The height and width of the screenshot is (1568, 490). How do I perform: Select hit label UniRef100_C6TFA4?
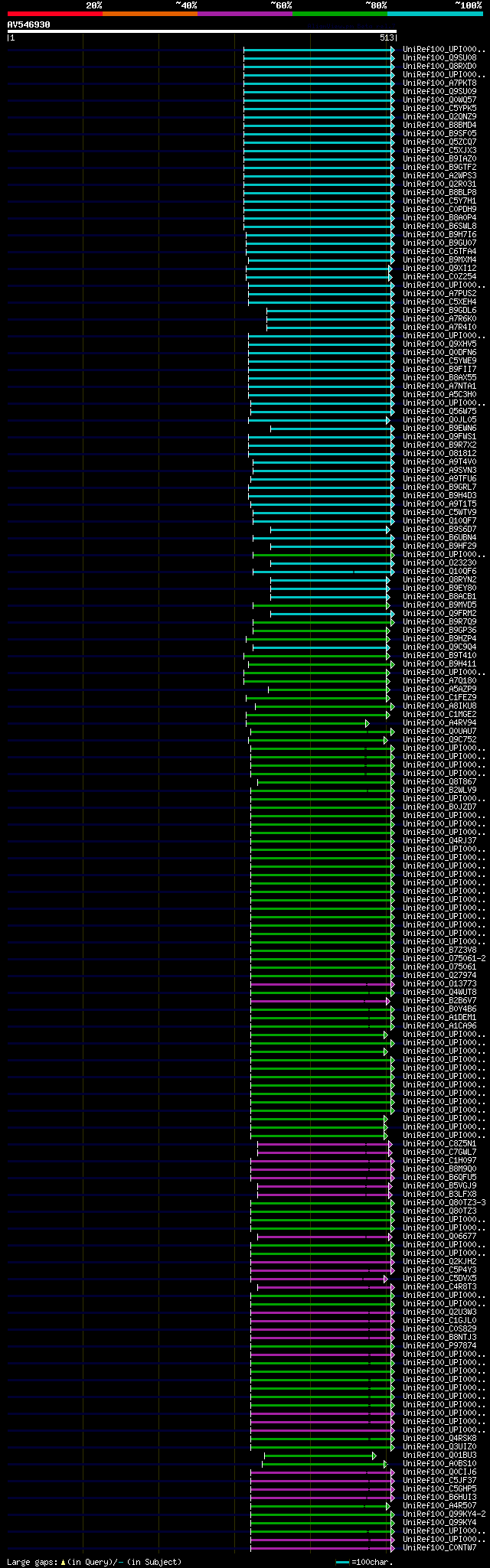tap(439, 252)
